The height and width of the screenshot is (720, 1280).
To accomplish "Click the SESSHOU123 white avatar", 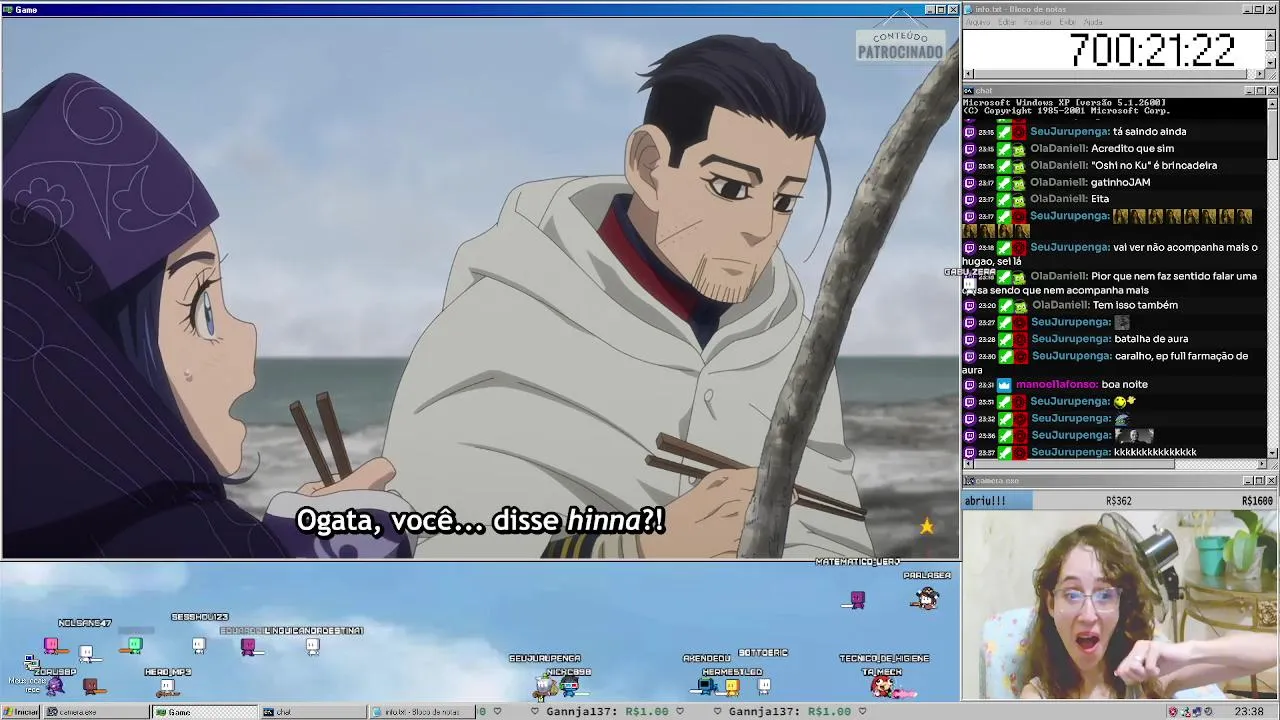I will point(199,646).
